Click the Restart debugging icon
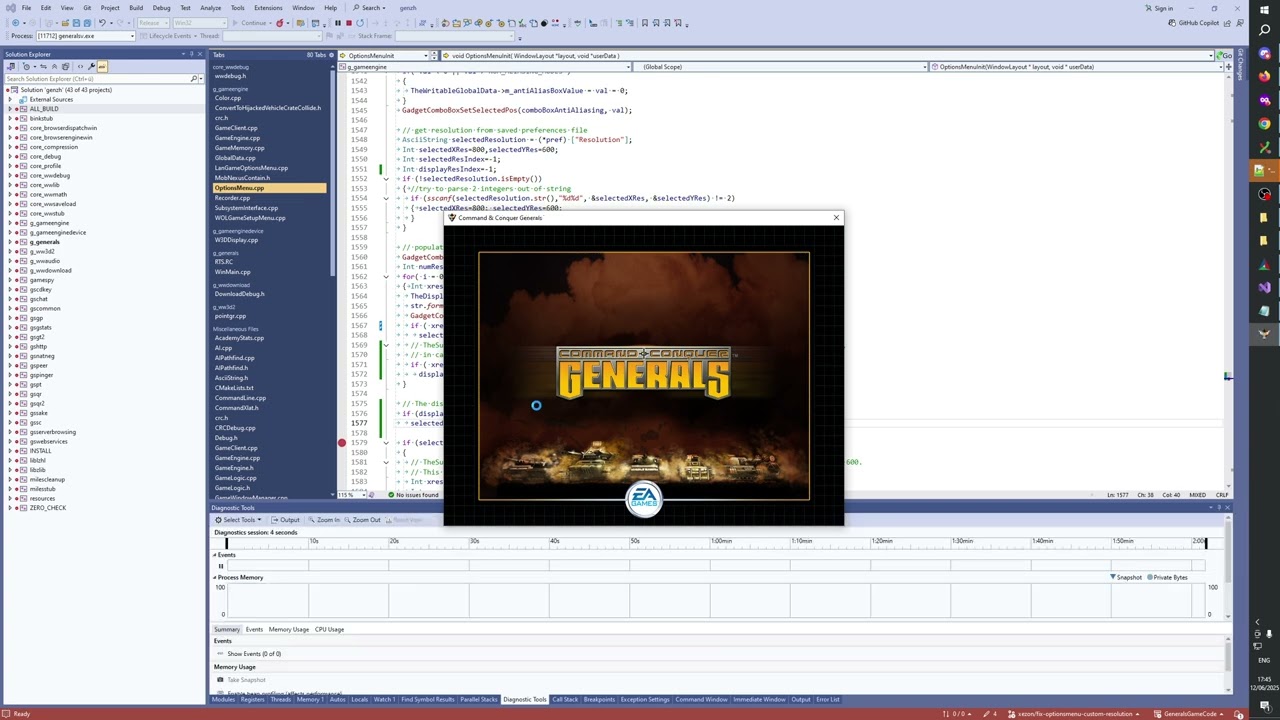 tap(360, 23)
